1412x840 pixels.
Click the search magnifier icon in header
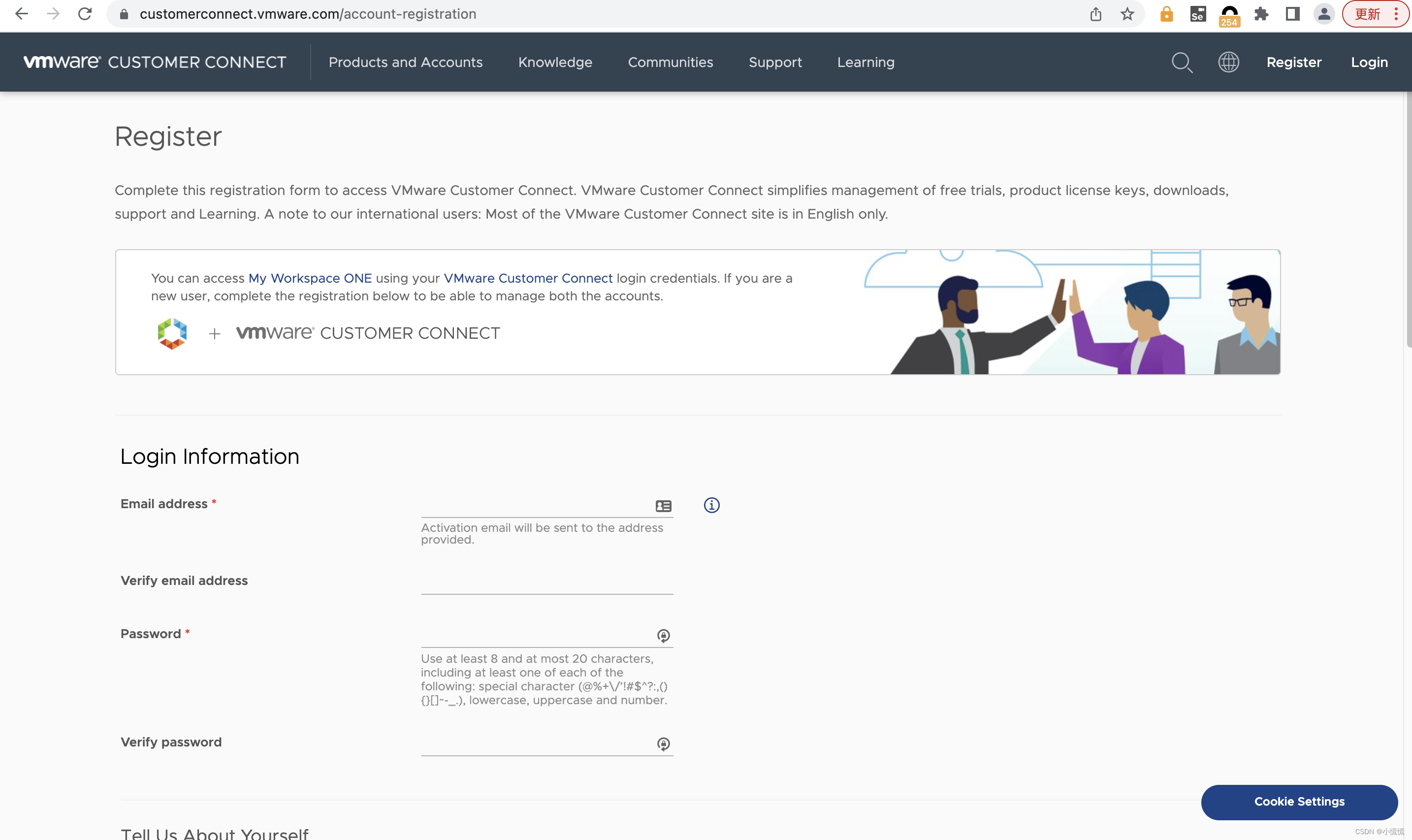(x=1182, y=62)
